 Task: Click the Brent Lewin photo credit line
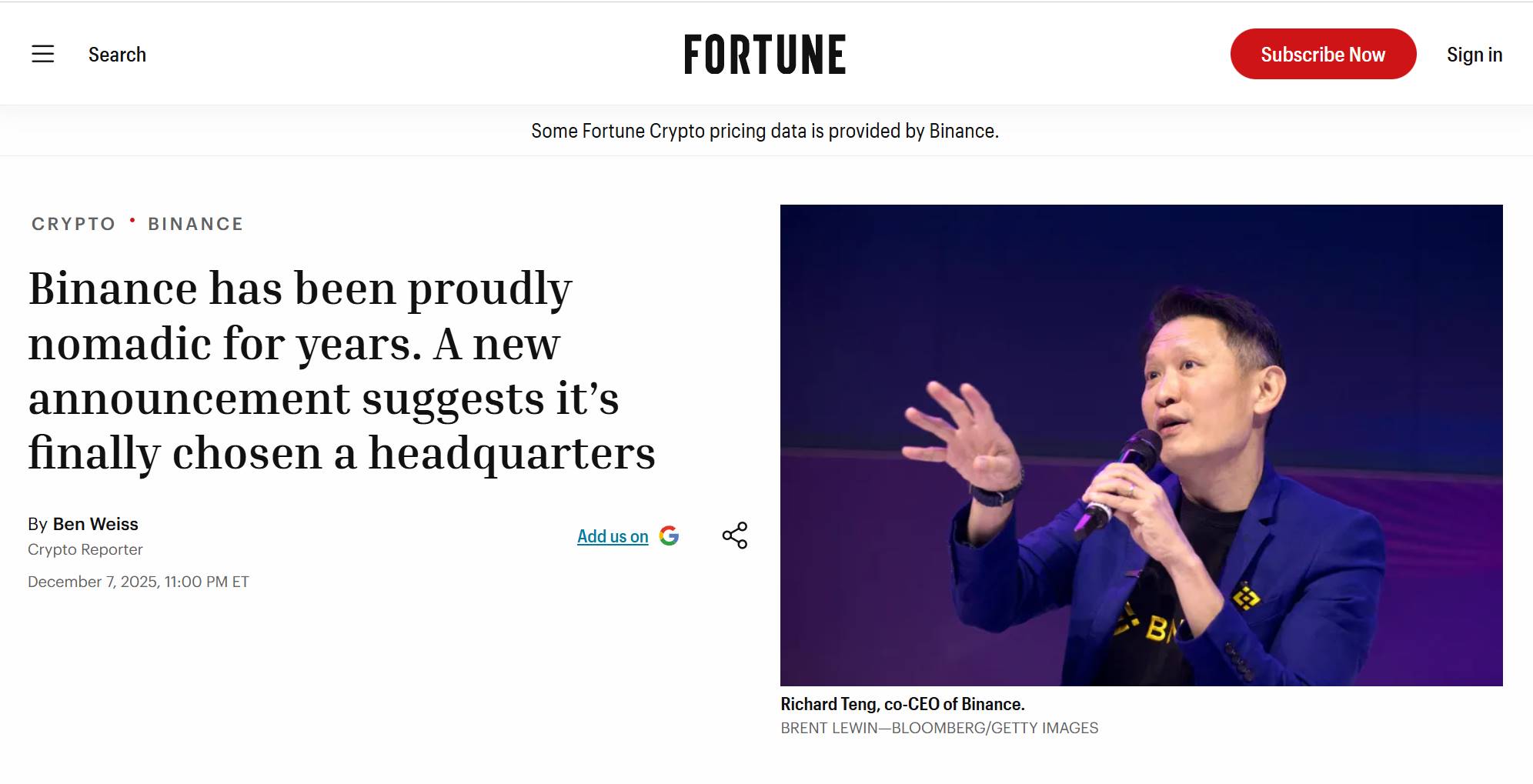pyautogui.click(x=939, y=728)
